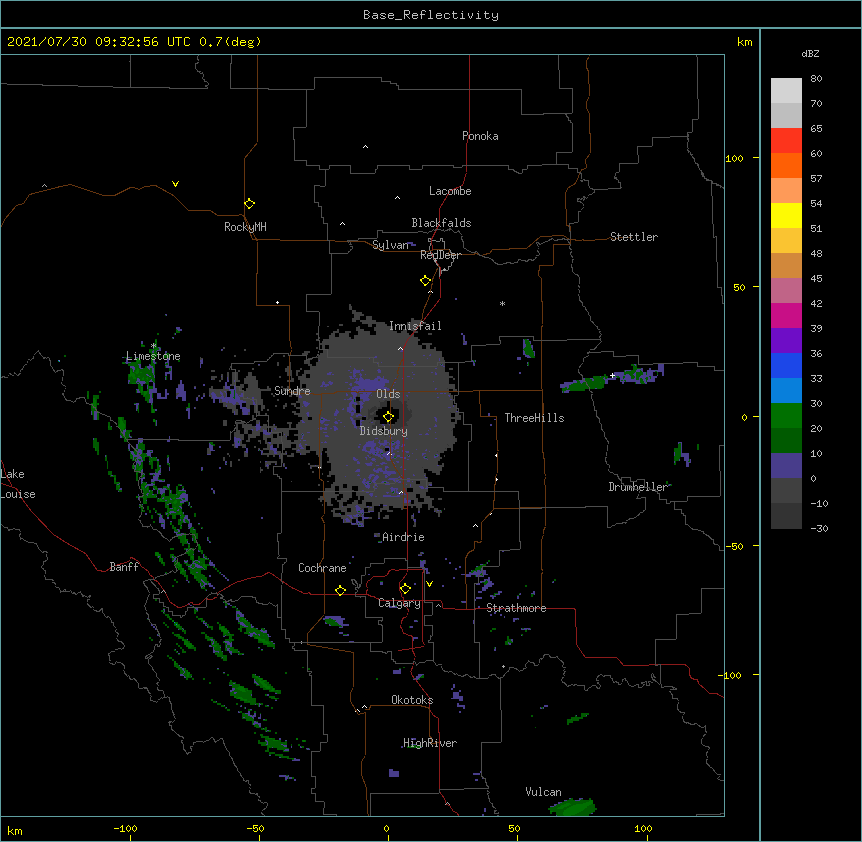
Task: Click the green echo patch below Vulcan
Action: coord(572,807)
